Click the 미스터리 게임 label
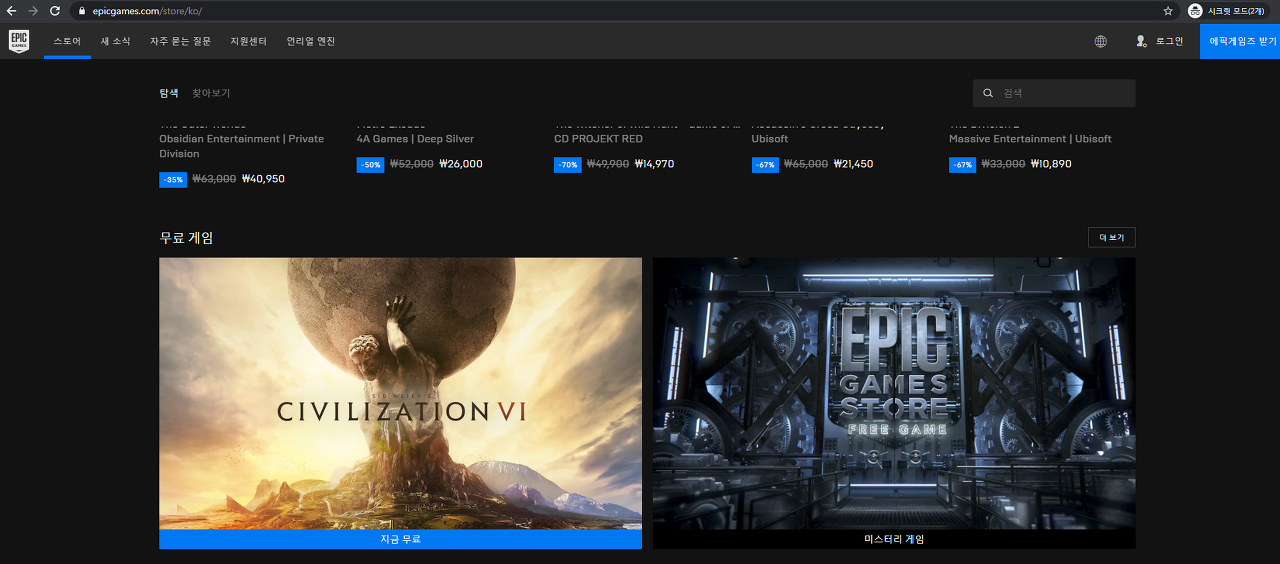Screen dimensions: 1280x564 point(894,539)
